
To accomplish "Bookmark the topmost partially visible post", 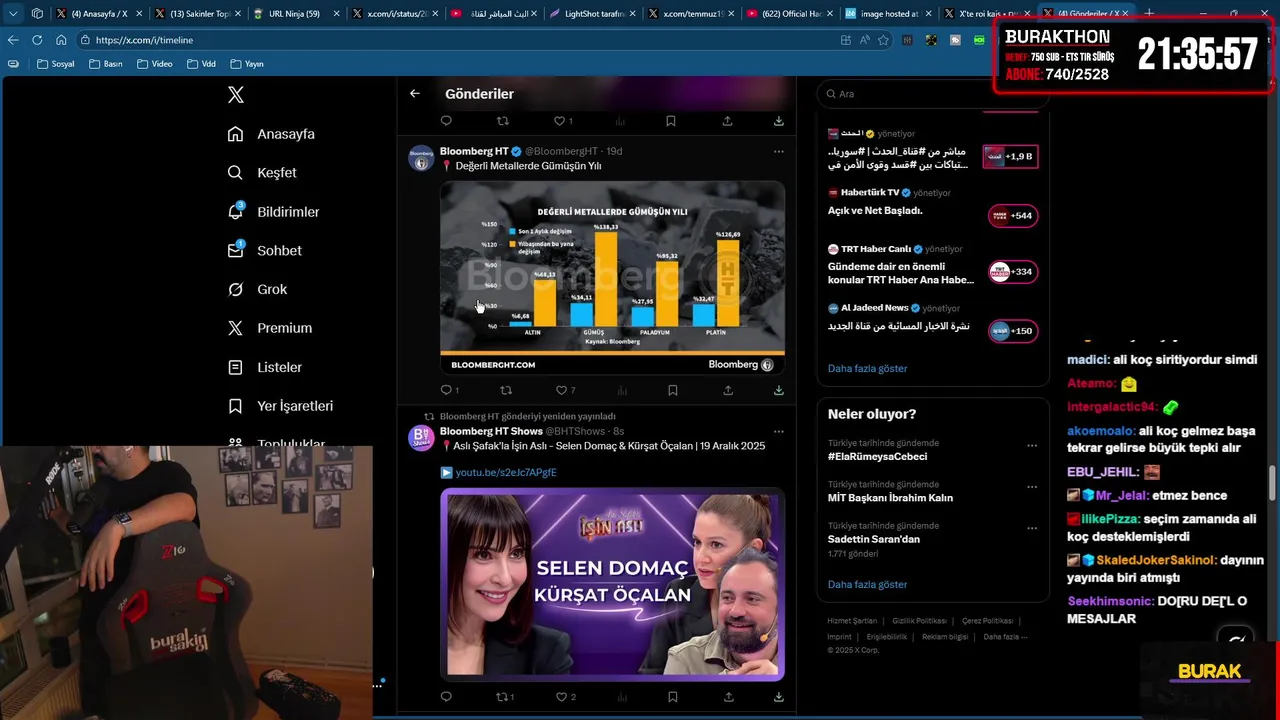I will point(671,121).
